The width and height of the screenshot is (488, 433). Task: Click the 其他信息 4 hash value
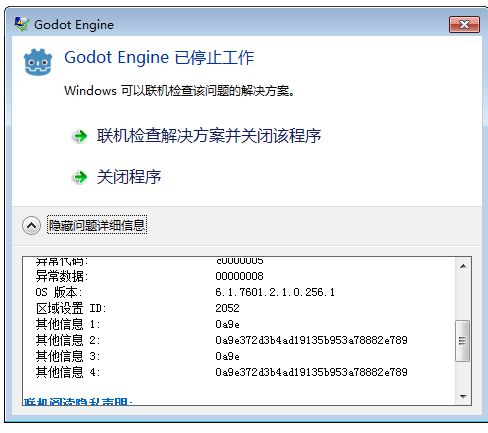311,372
